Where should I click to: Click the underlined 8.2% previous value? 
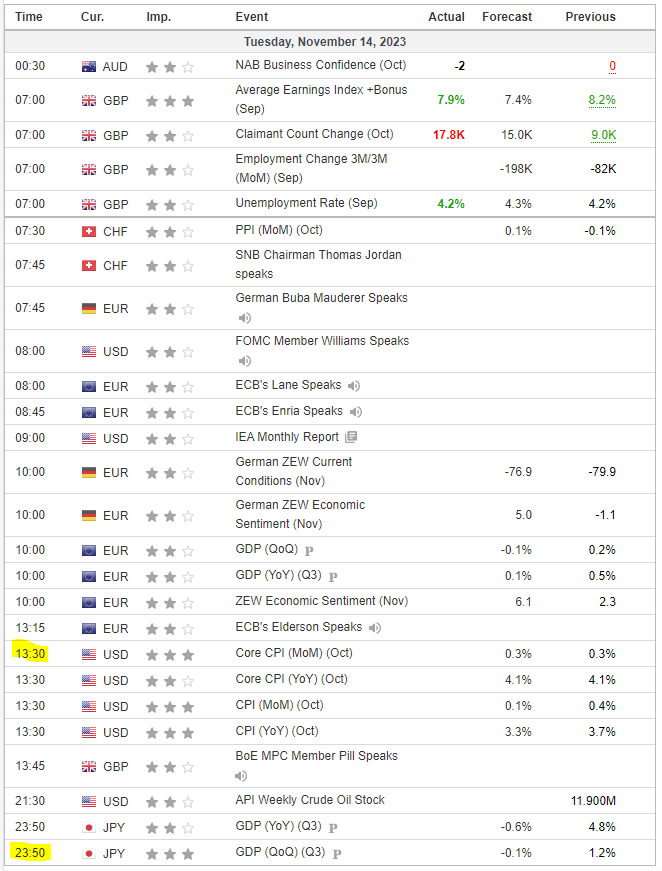point(602,100)
